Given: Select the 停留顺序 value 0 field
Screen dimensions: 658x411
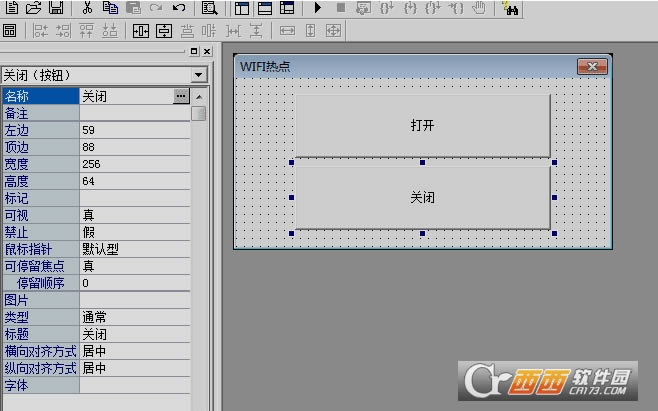Looking at the screenshot, I should (134, 283).
